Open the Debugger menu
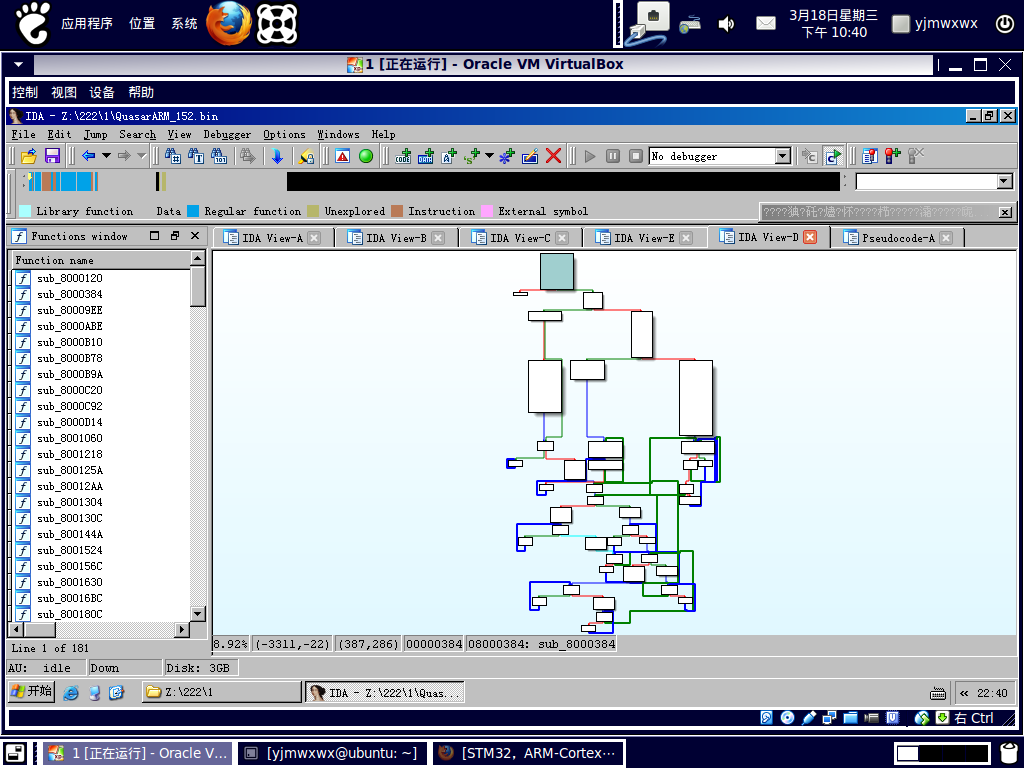The image size is (1024, 768). pos(227,135)
